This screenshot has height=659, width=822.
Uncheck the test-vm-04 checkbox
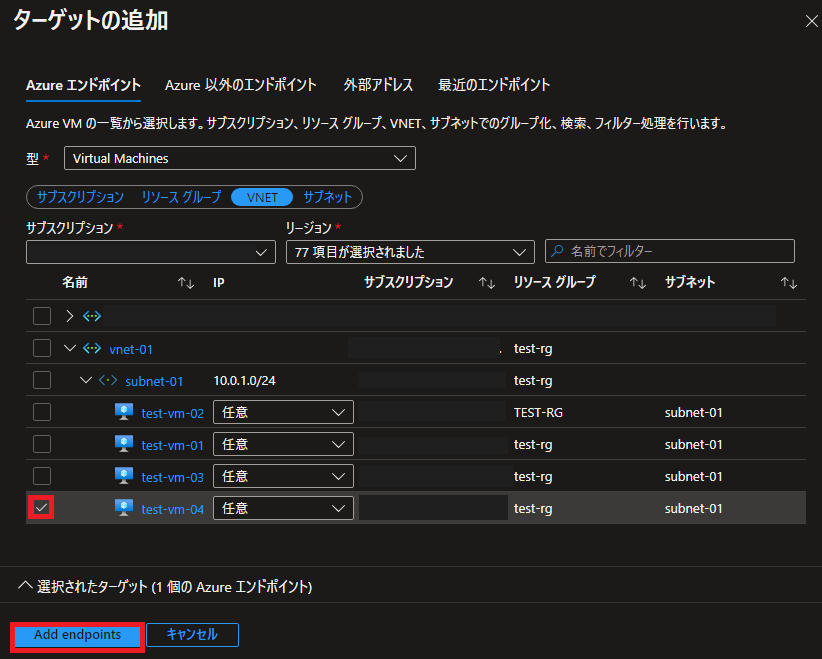(41, 507)
